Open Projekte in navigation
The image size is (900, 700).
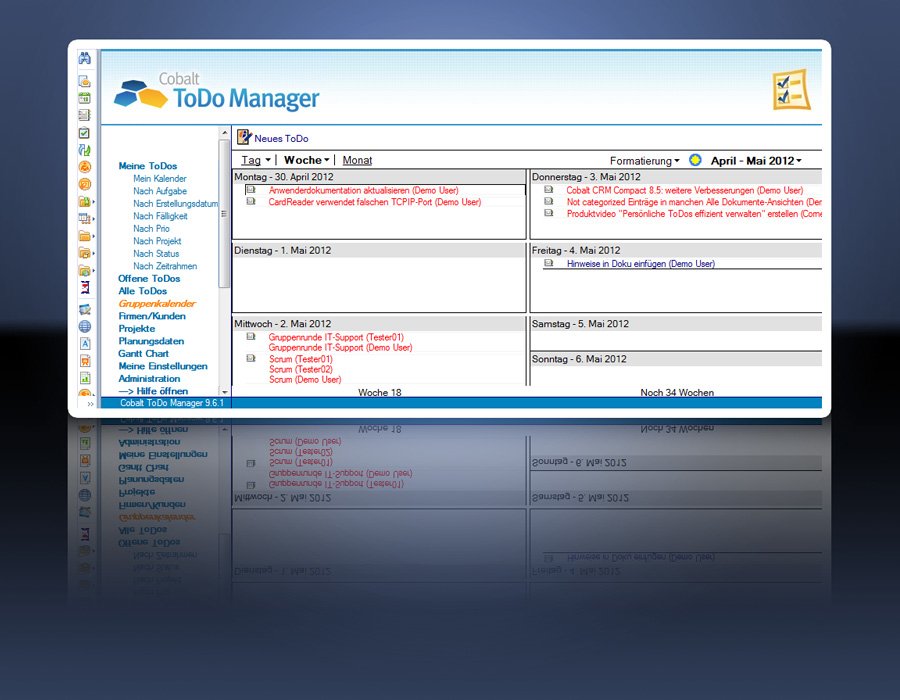137,329
